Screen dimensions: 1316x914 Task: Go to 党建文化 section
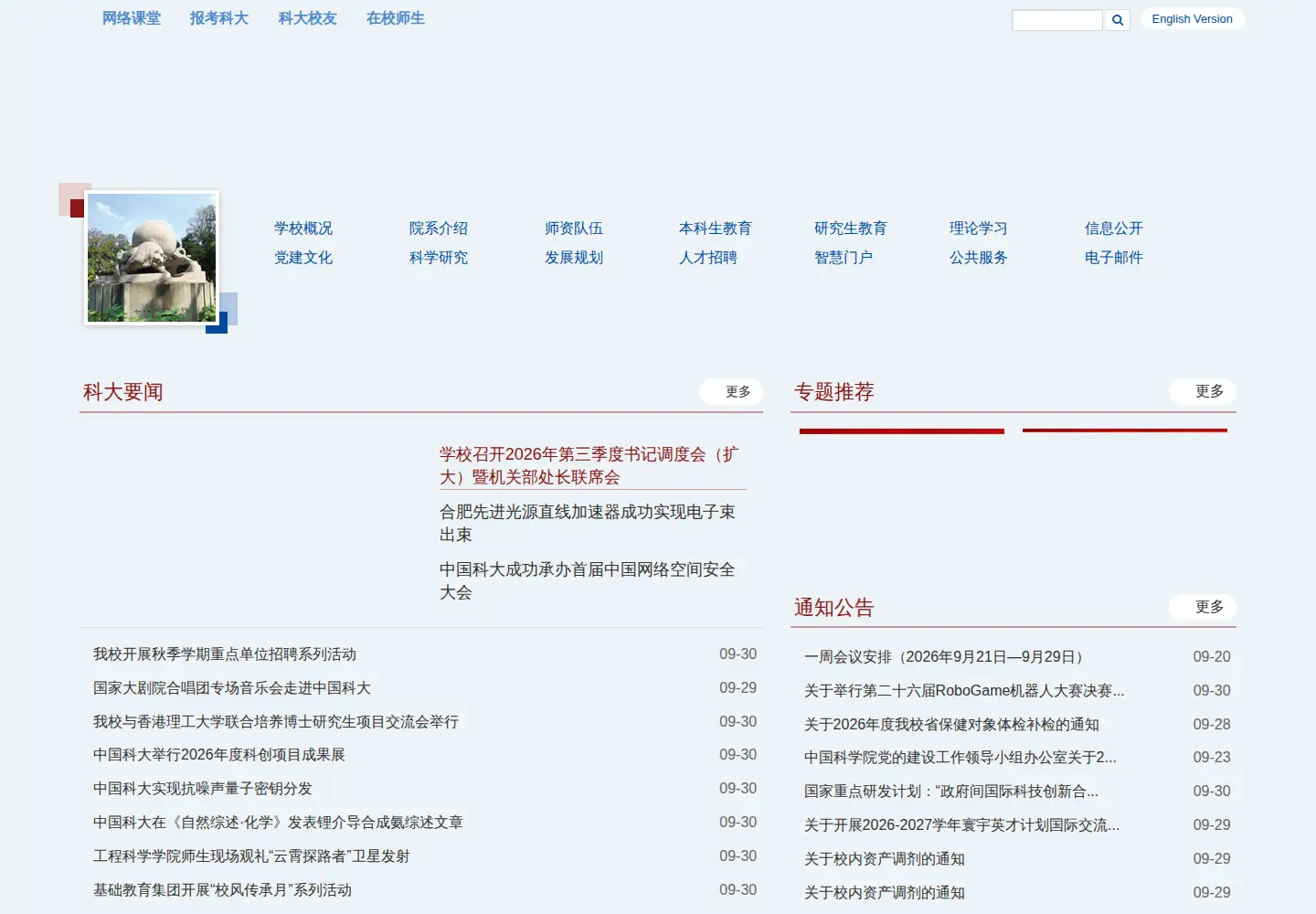click(303, 258)
